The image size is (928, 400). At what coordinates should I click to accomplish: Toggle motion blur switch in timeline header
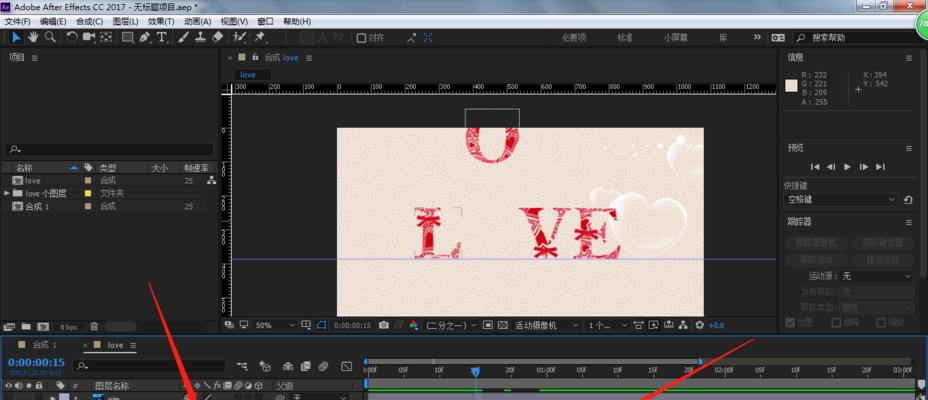323,367
